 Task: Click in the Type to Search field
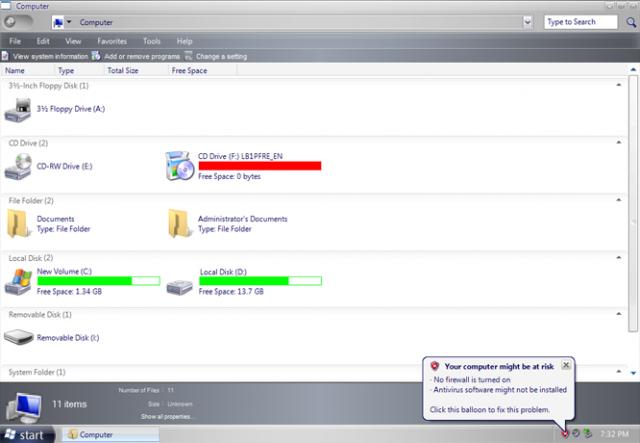tap(580, 22)
